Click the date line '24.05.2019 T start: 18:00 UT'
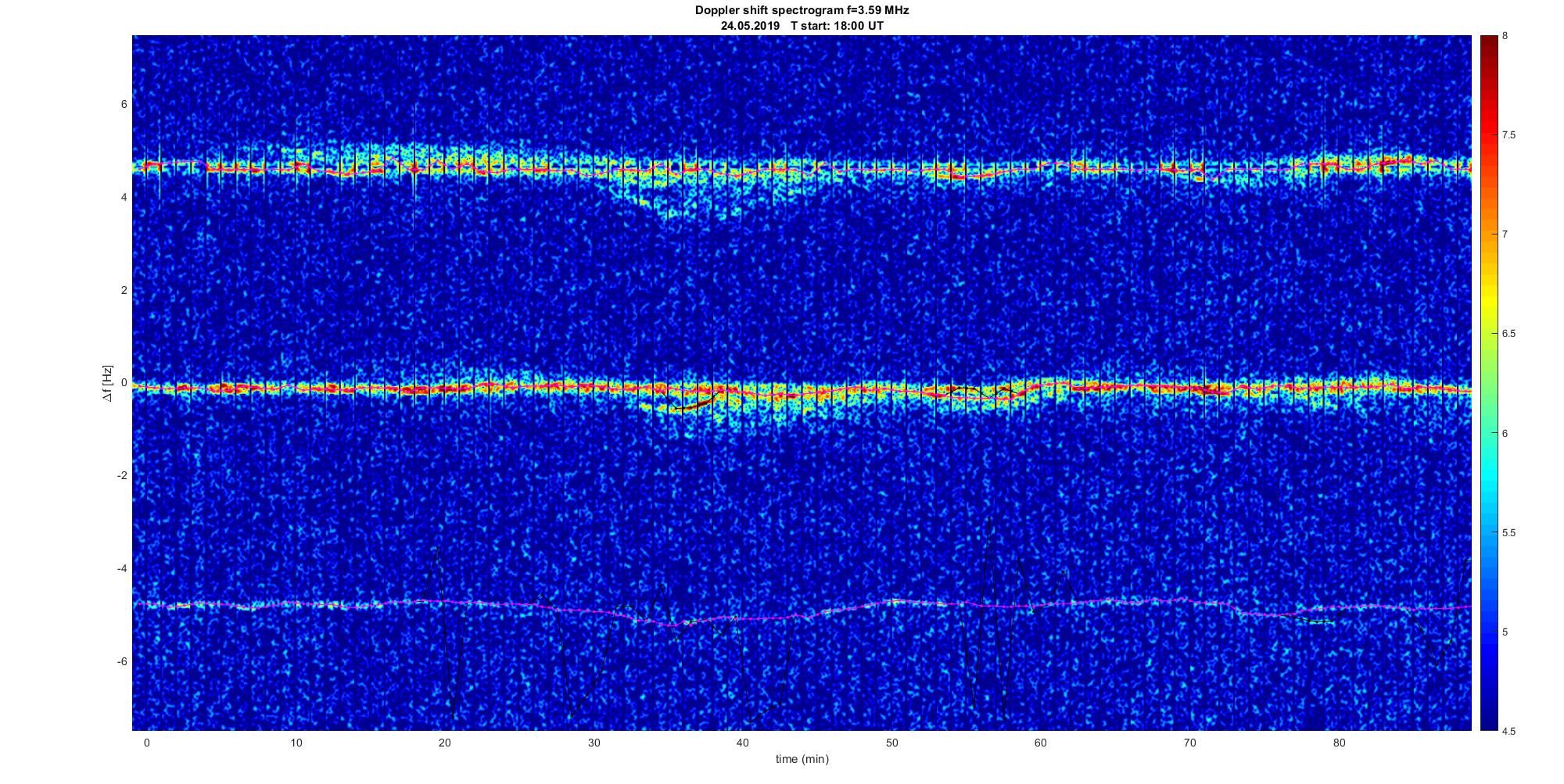Screen dimensions: 1564x784 pos(802,26)
